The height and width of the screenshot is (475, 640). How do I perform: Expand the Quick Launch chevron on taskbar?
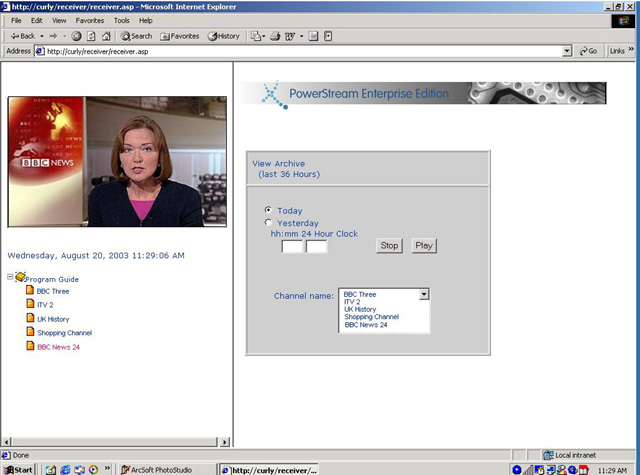107,468
